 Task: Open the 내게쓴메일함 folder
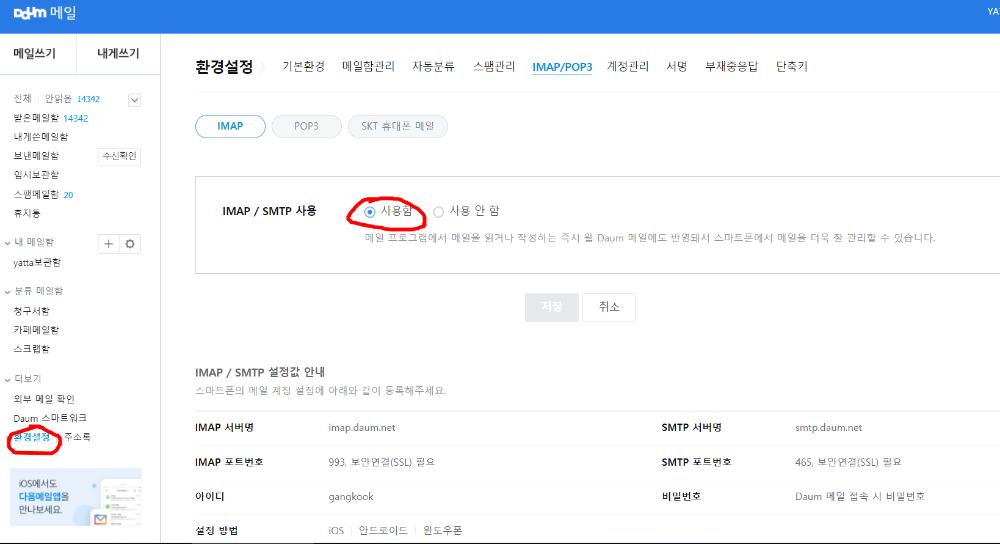[x=41, y=136]
